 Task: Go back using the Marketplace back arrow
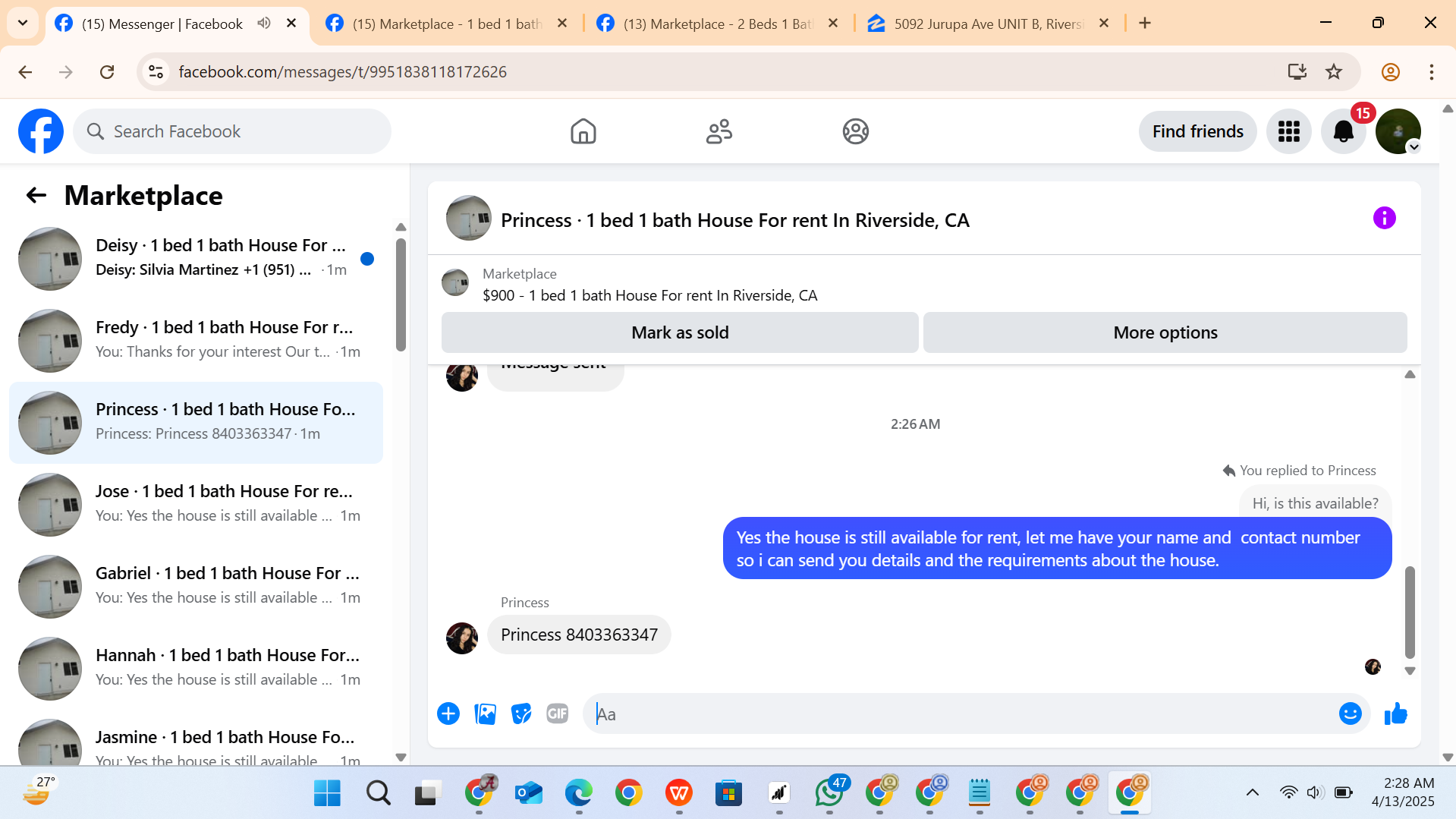tap(36, 196)
